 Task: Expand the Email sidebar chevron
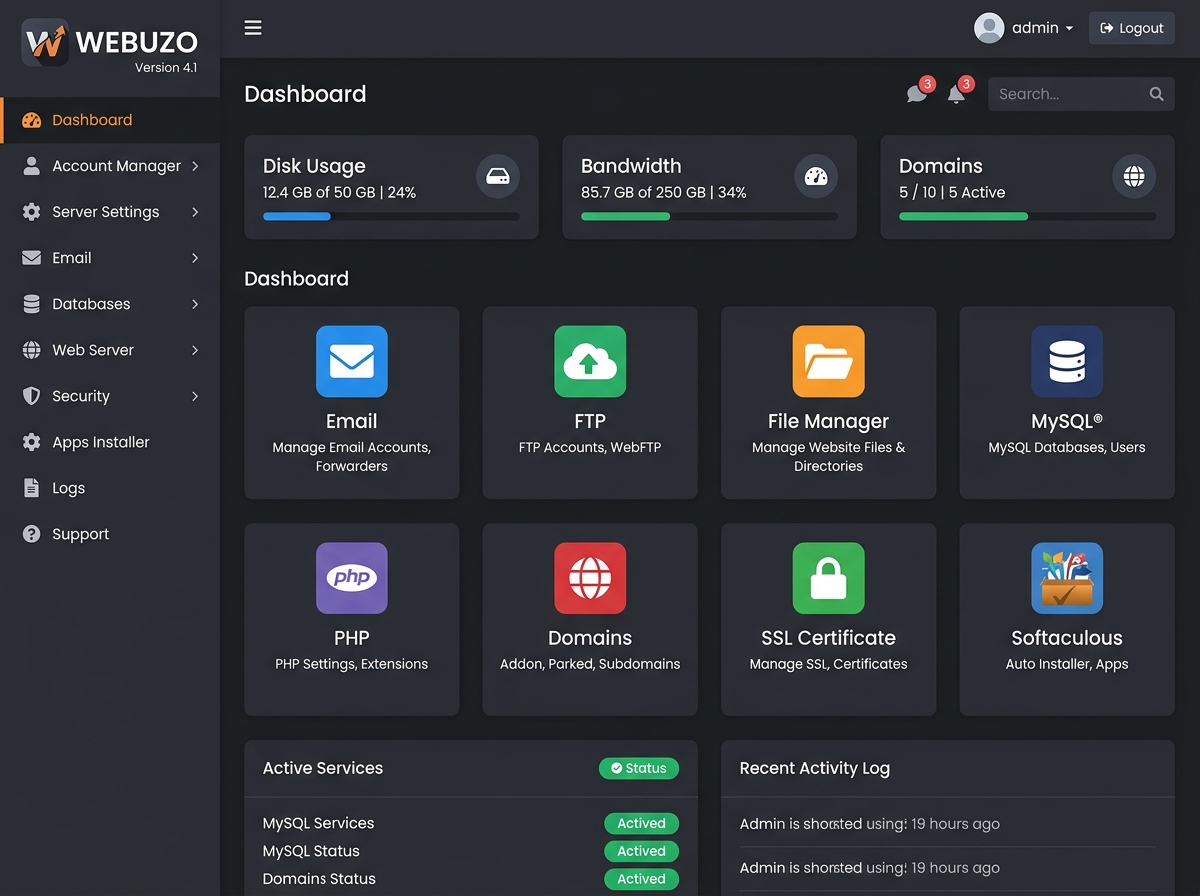coord(195,258)
